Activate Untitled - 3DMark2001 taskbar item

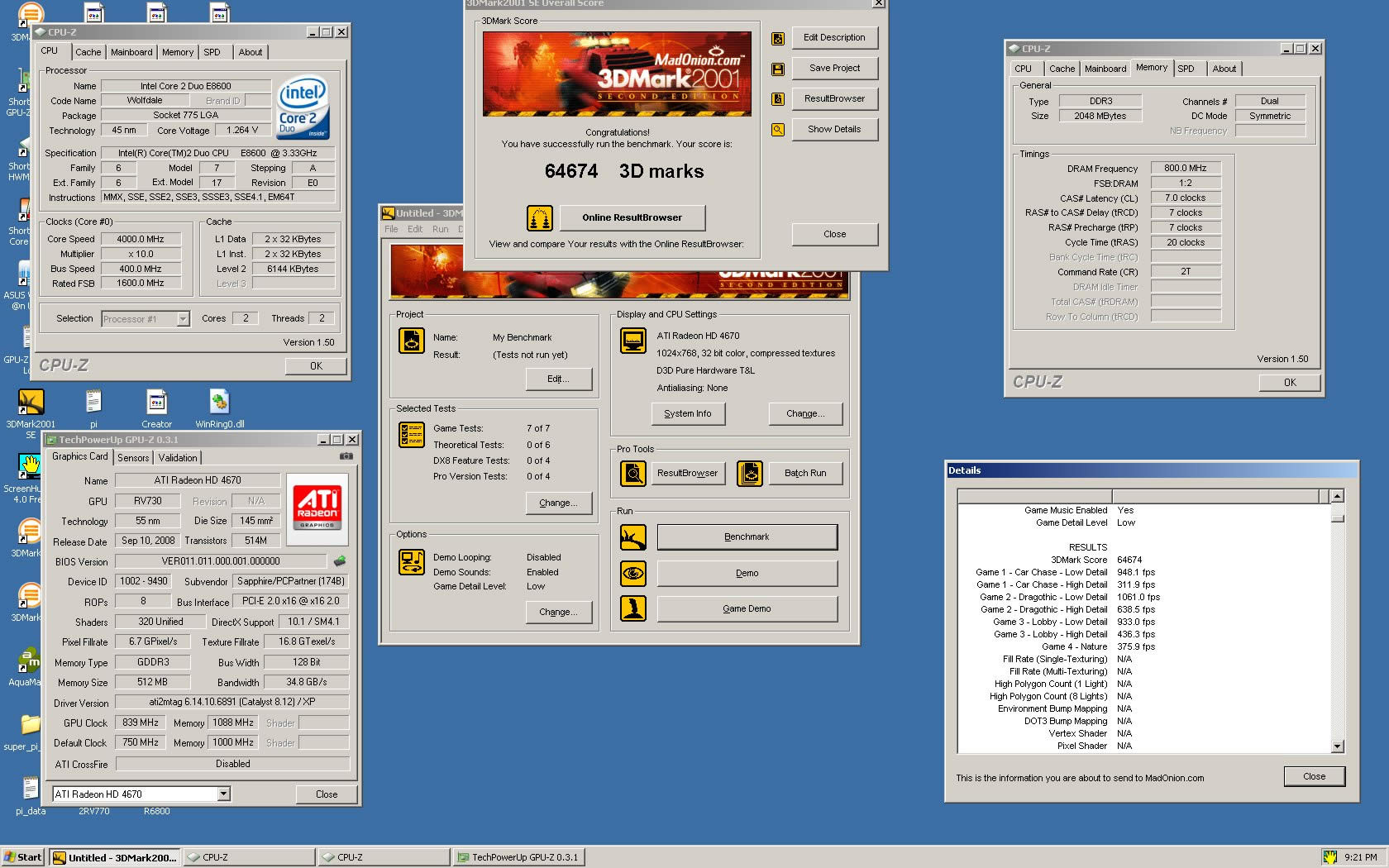point(114,857)
